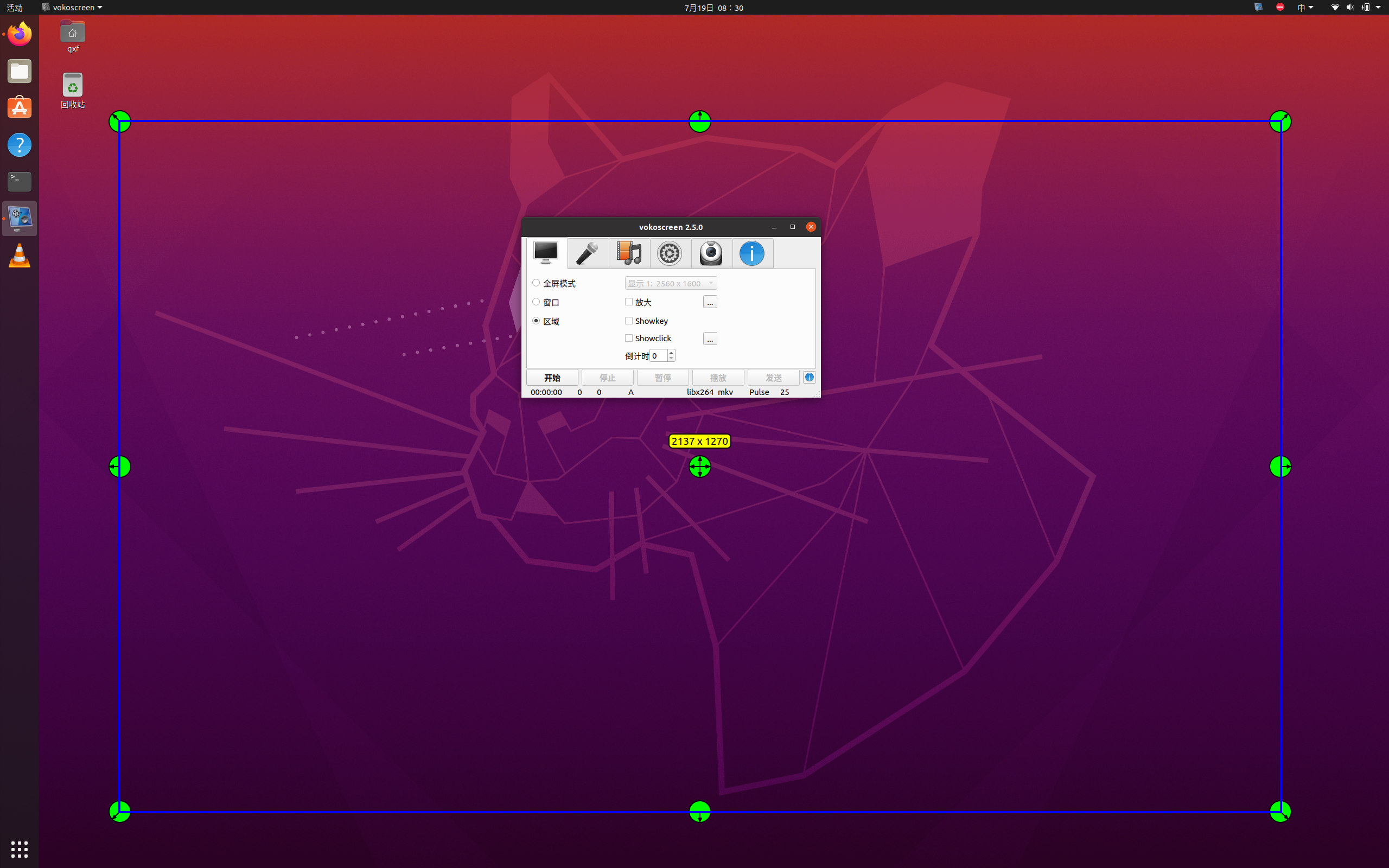Click the Pulse audio status text

point(759,392)
